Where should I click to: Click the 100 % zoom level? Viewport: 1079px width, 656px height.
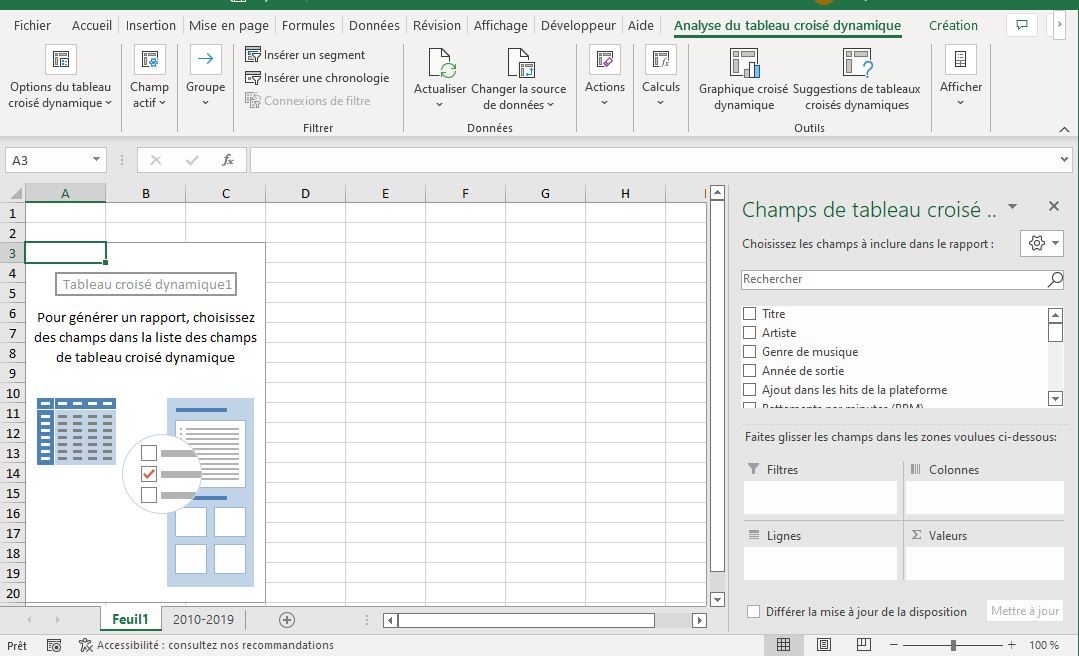tap(1044, 645)
